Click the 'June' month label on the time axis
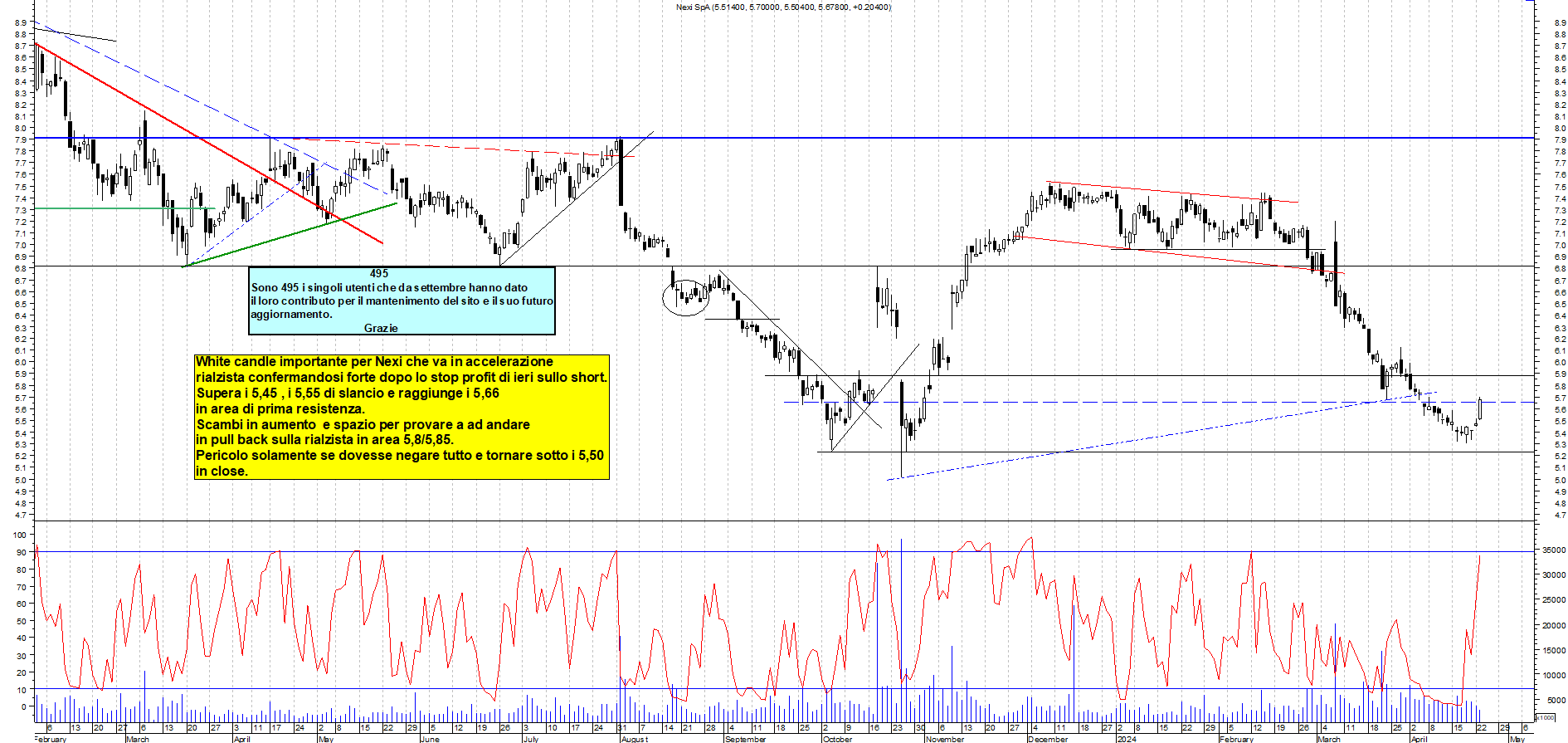The image size is (1568, 743). [429, 739]
